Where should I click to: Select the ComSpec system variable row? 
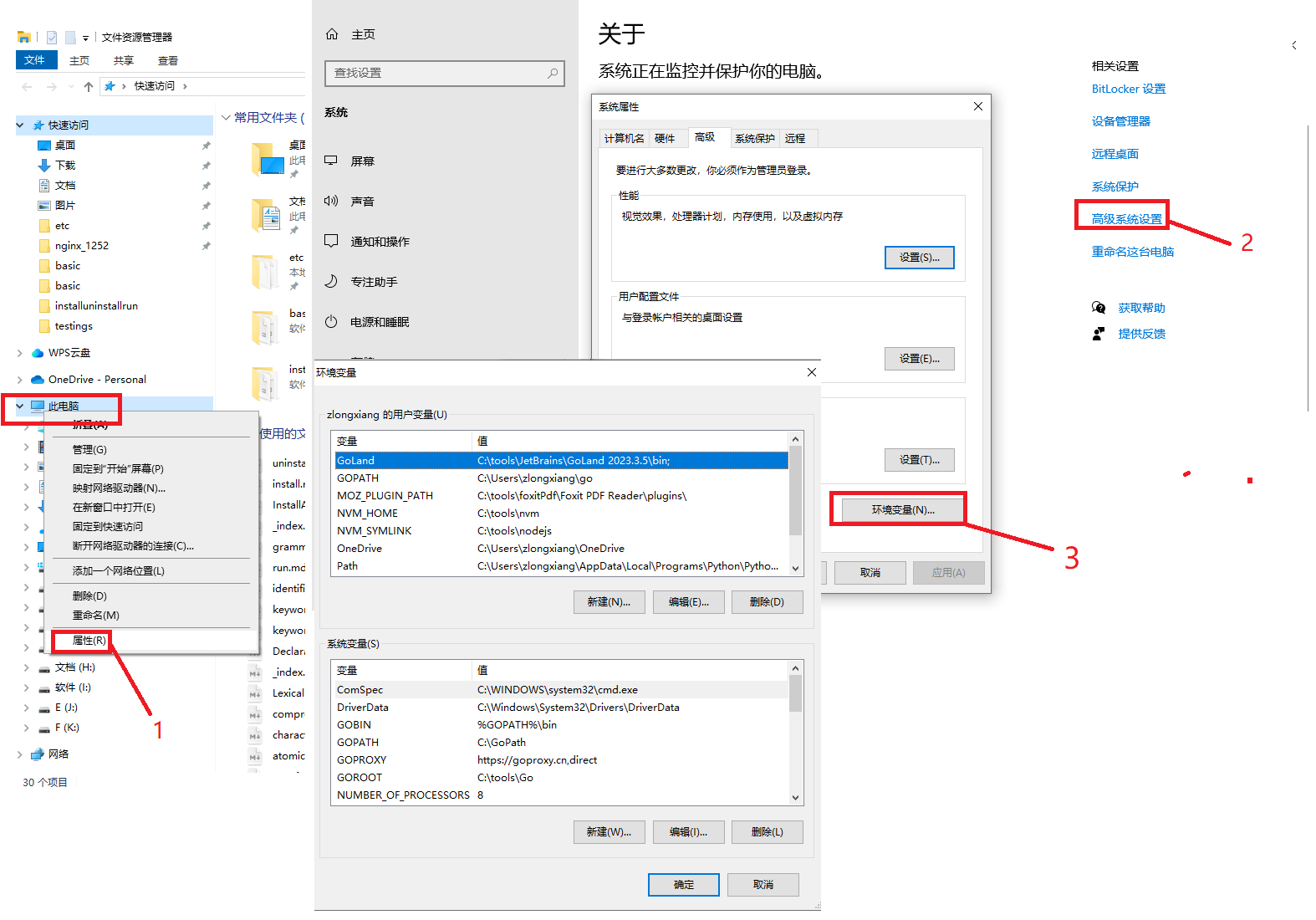coord(561,690)
